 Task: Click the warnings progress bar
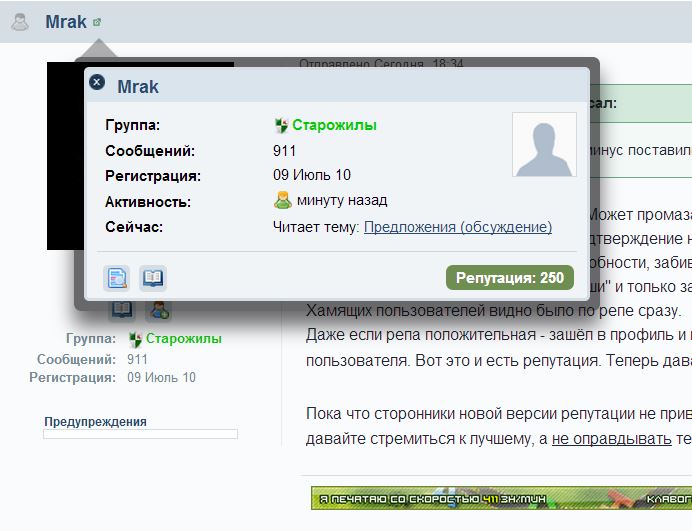(x=140, y=434)
